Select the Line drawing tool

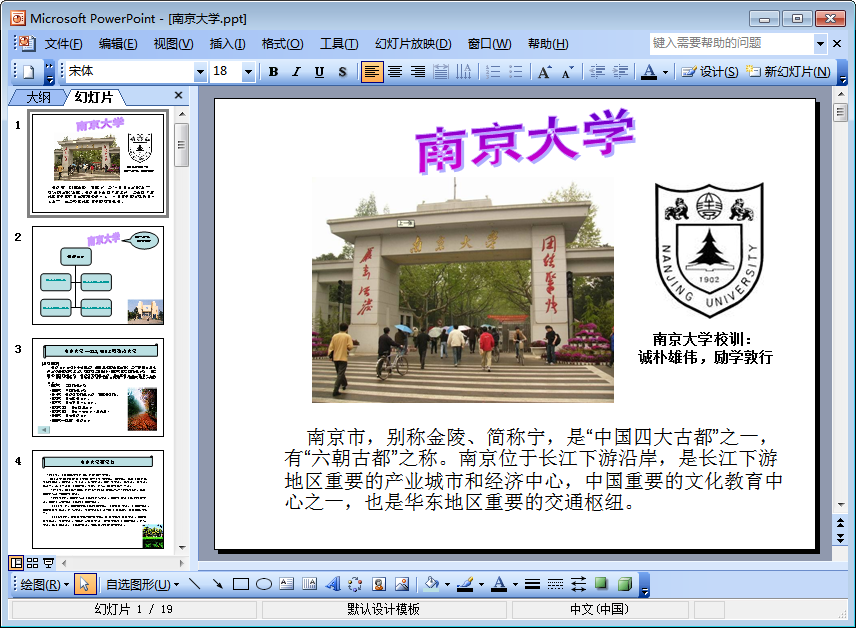tap(195, 585)
